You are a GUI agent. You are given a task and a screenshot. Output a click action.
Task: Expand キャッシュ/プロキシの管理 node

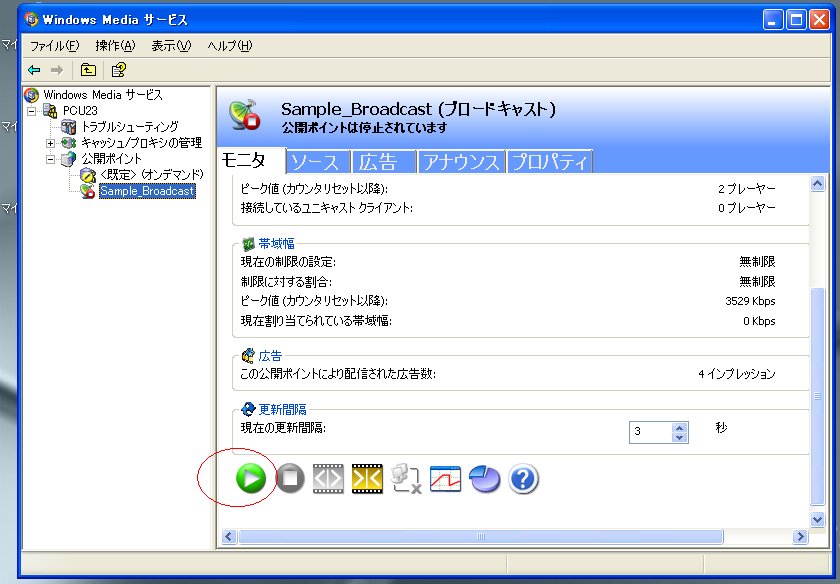(x=50, y=144)
